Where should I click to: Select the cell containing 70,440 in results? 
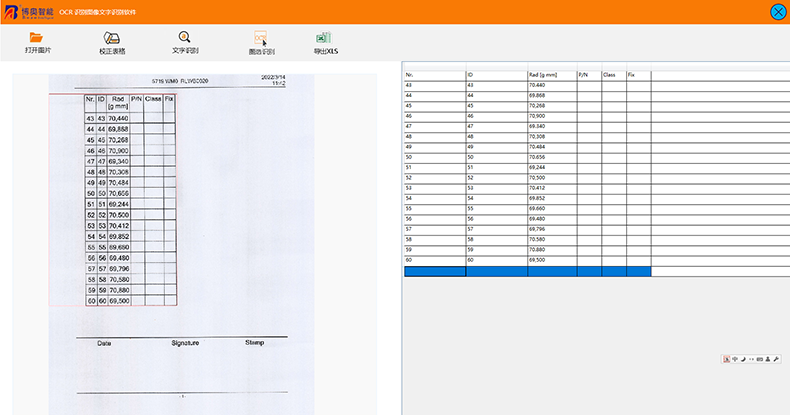[551, 86]
